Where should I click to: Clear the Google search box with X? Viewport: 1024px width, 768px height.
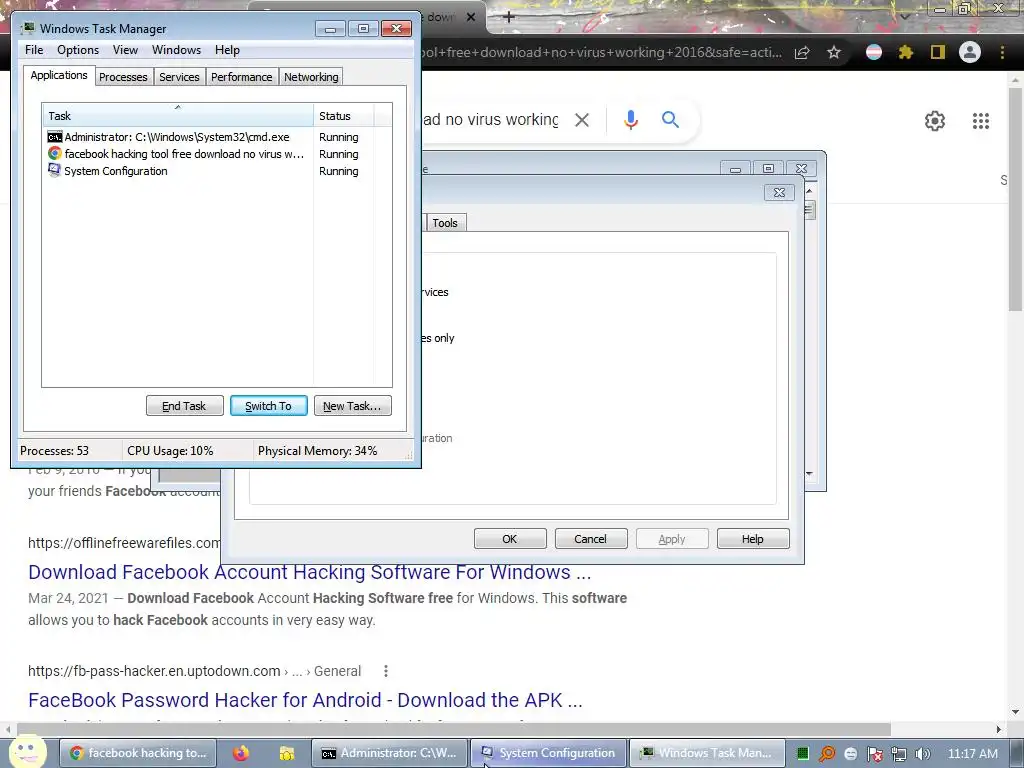pyautogui.click(x=581, y=120)
